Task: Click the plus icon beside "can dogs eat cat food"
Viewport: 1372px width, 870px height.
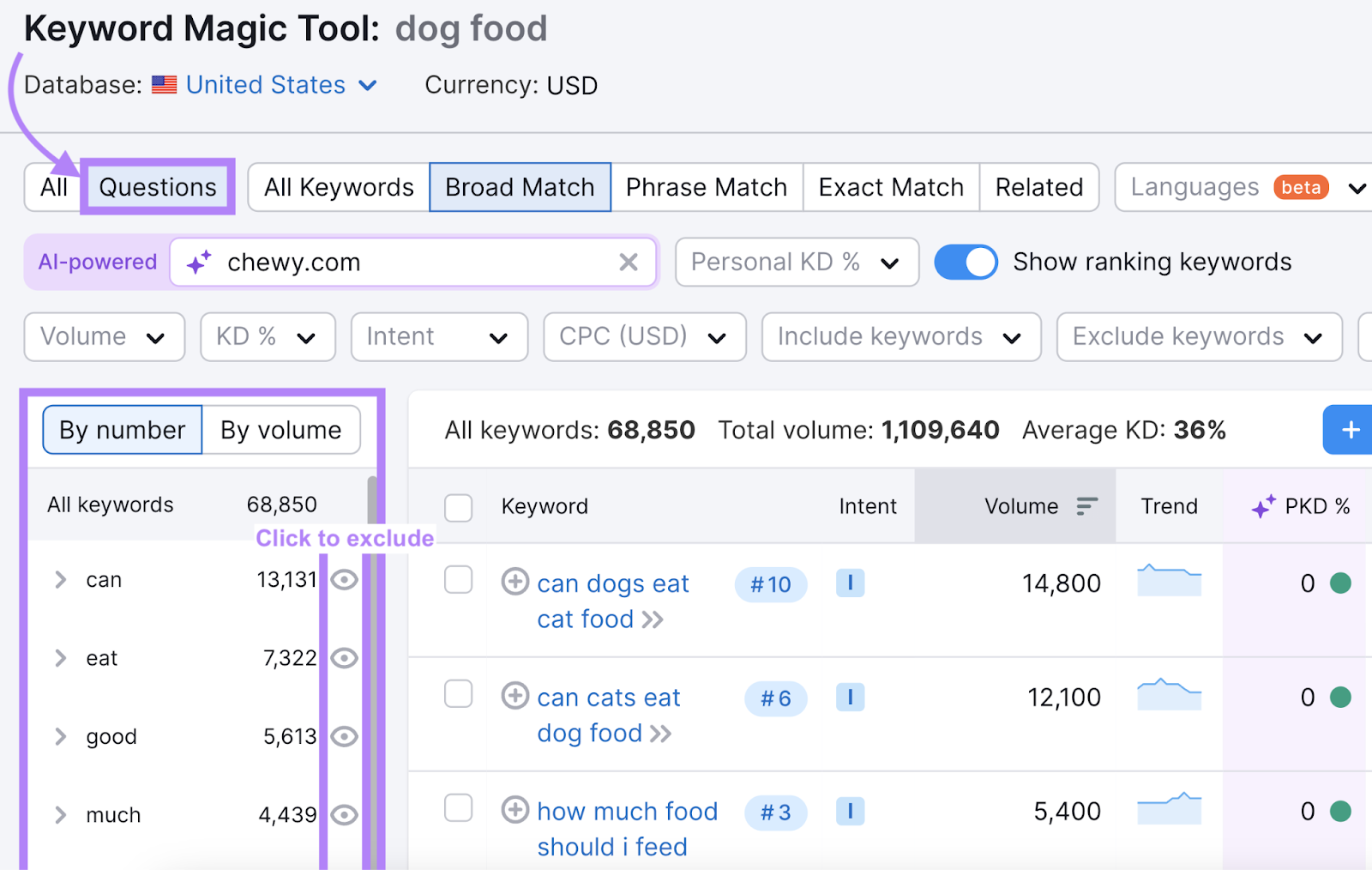Action: click(x=514, y=583)
